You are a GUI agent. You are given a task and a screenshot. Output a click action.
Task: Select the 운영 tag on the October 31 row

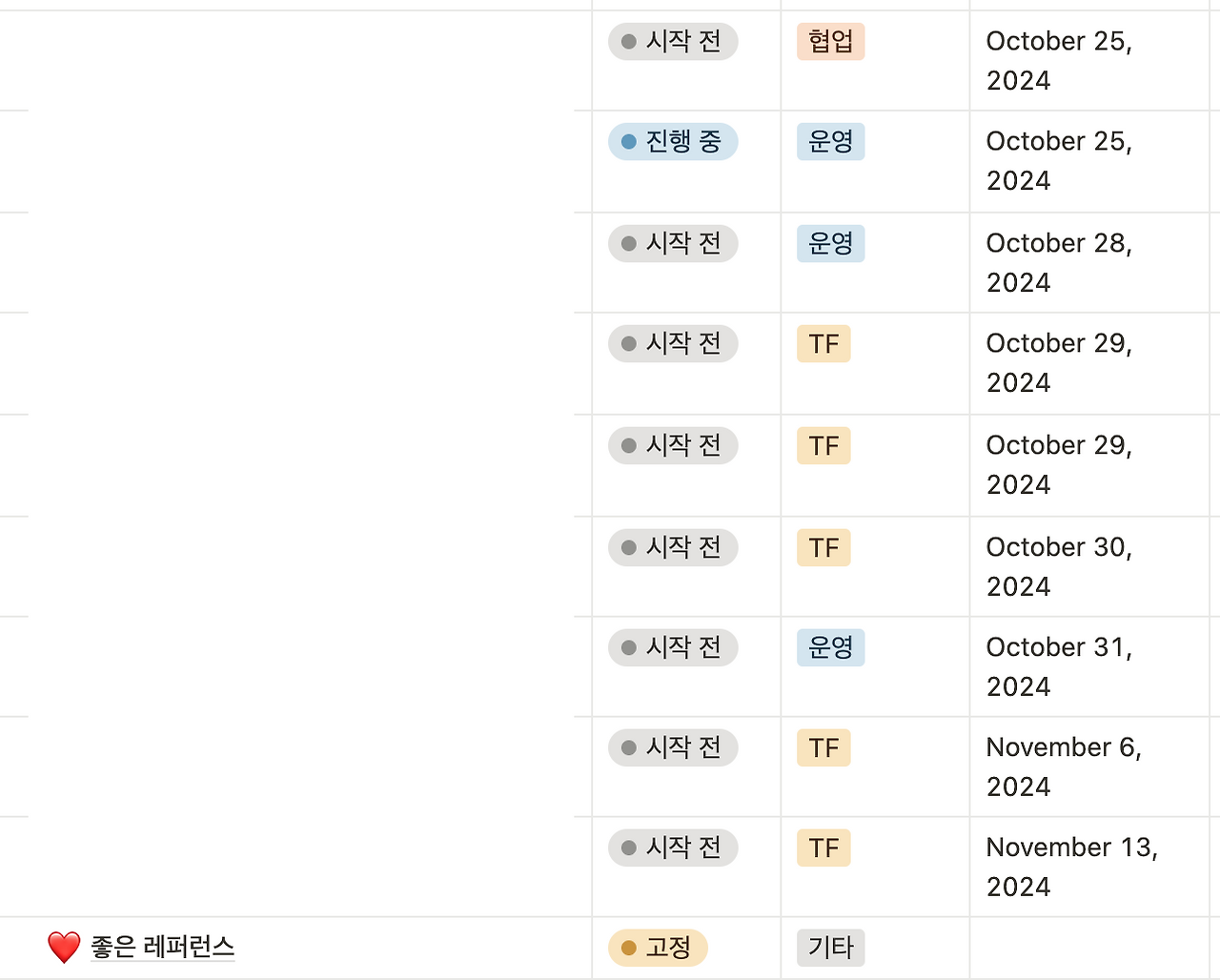[830, 647]
